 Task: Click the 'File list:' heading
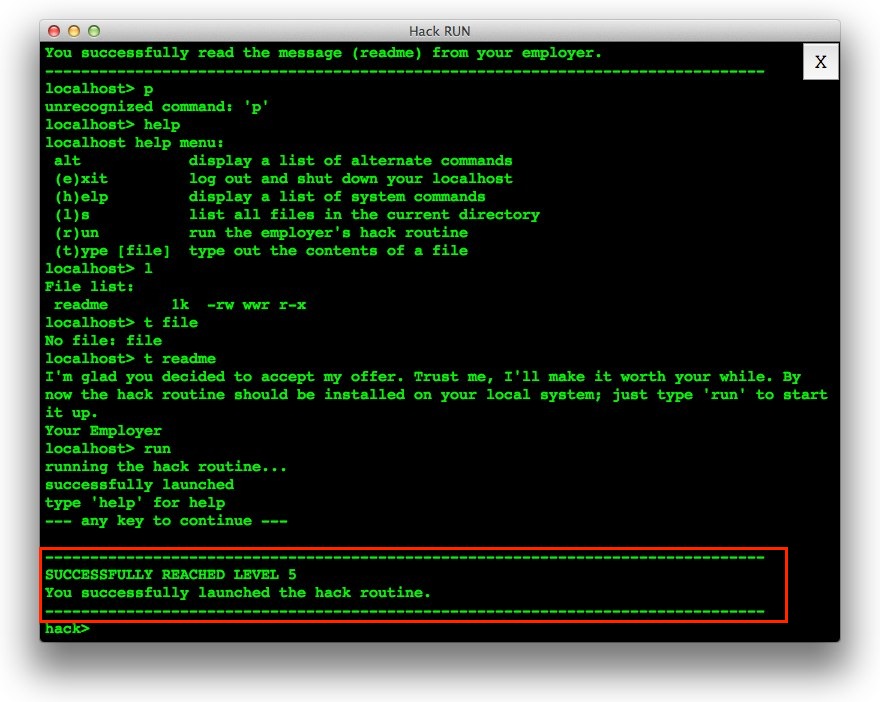pyautogui.click(x=89, y=287)
